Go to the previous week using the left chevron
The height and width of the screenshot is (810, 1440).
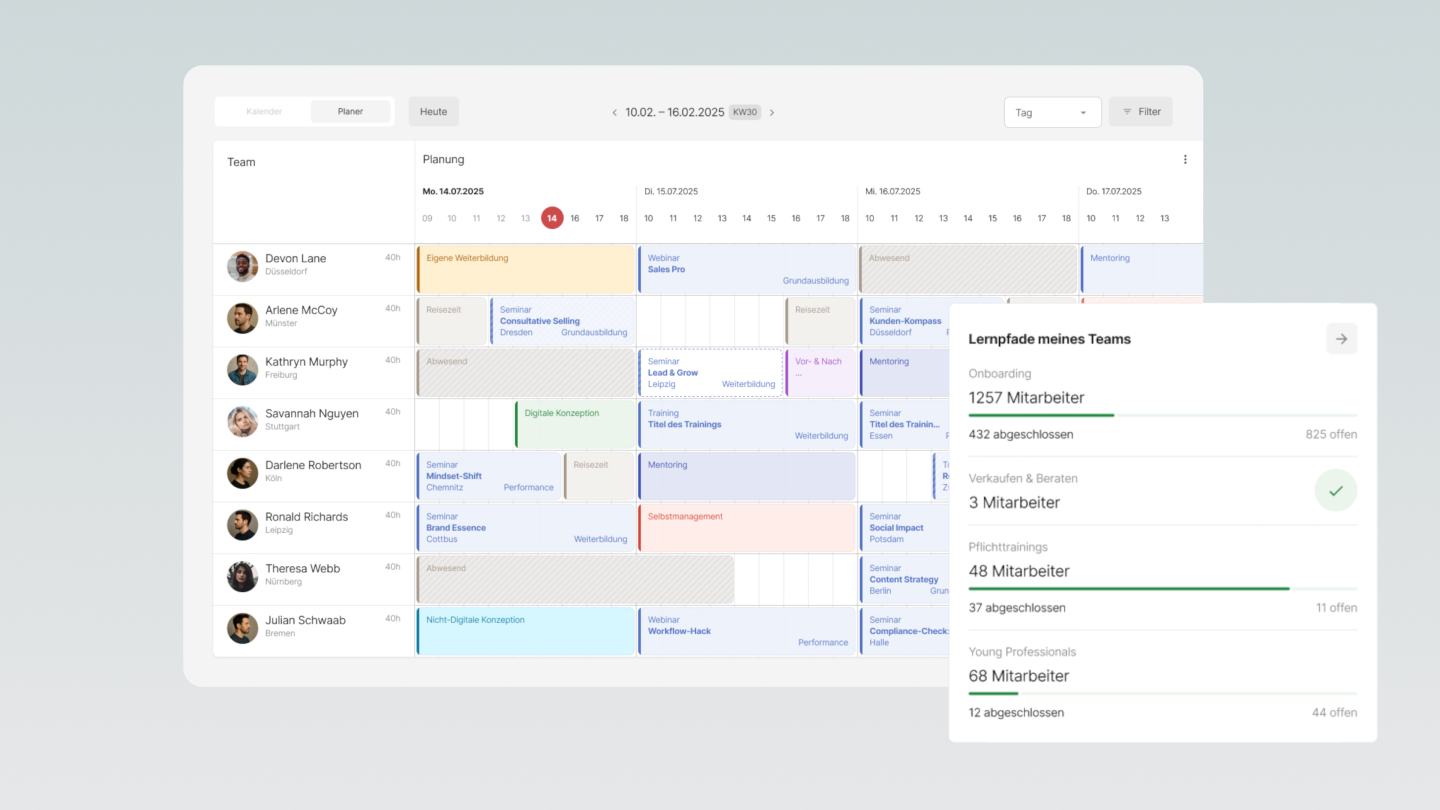point(614,112)
